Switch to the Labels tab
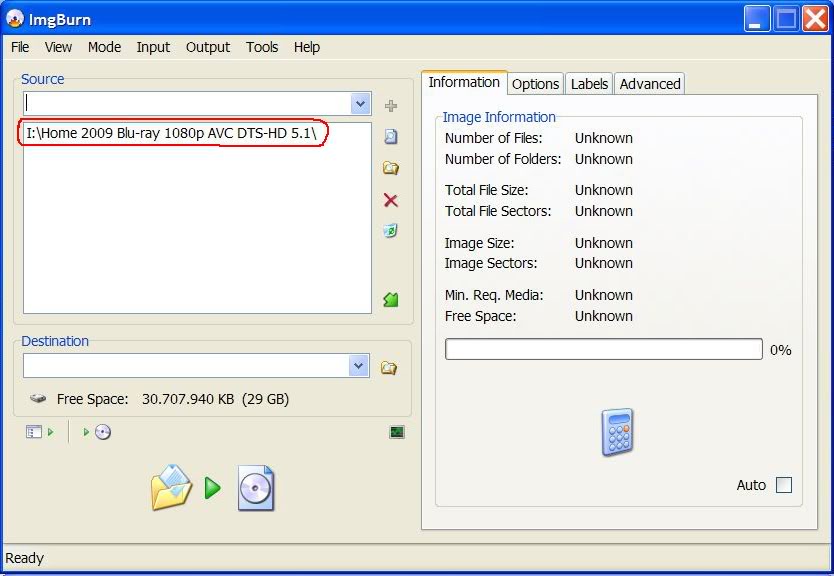Screen dimensions: 834x576 (x=589, y=84)
